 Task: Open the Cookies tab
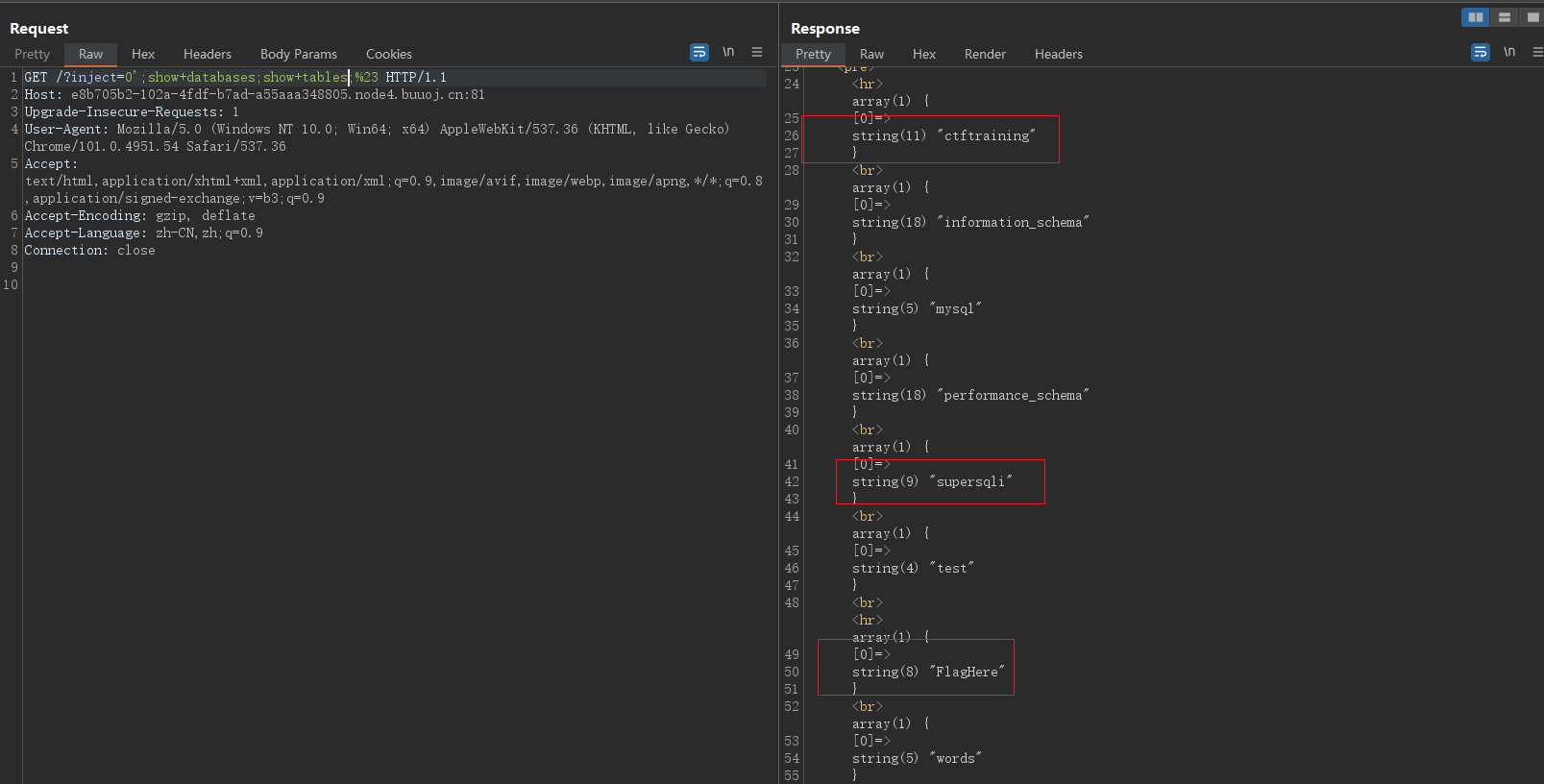(389, 54)
